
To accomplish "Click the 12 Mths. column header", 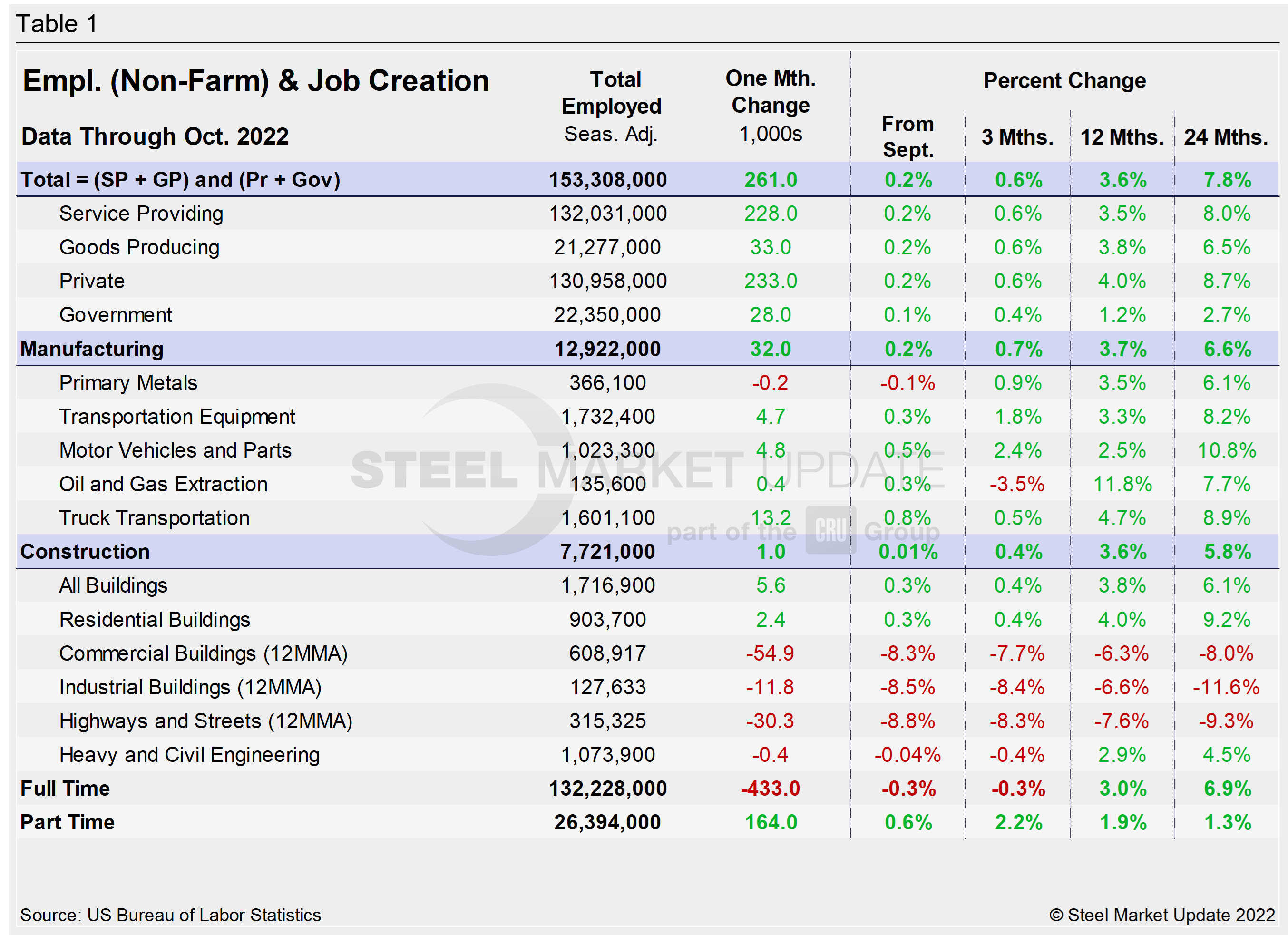I will point(1122,137).
